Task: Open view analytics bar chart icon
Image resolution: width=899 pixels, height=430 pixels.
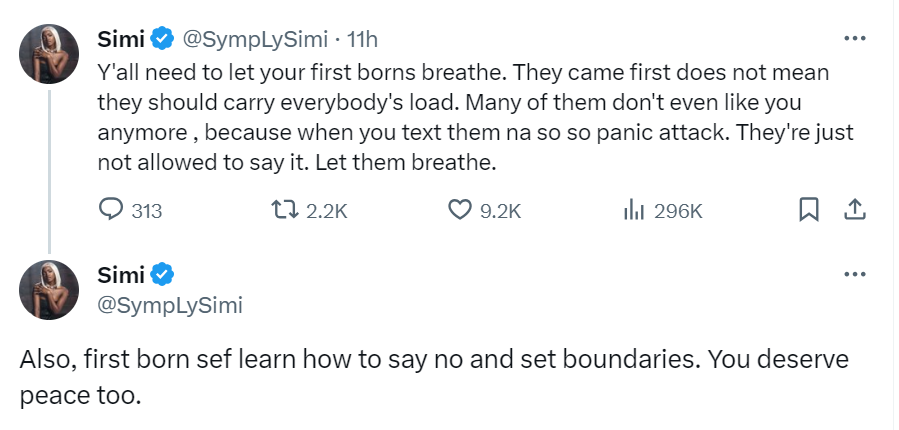Action: (x=632, y=210)
